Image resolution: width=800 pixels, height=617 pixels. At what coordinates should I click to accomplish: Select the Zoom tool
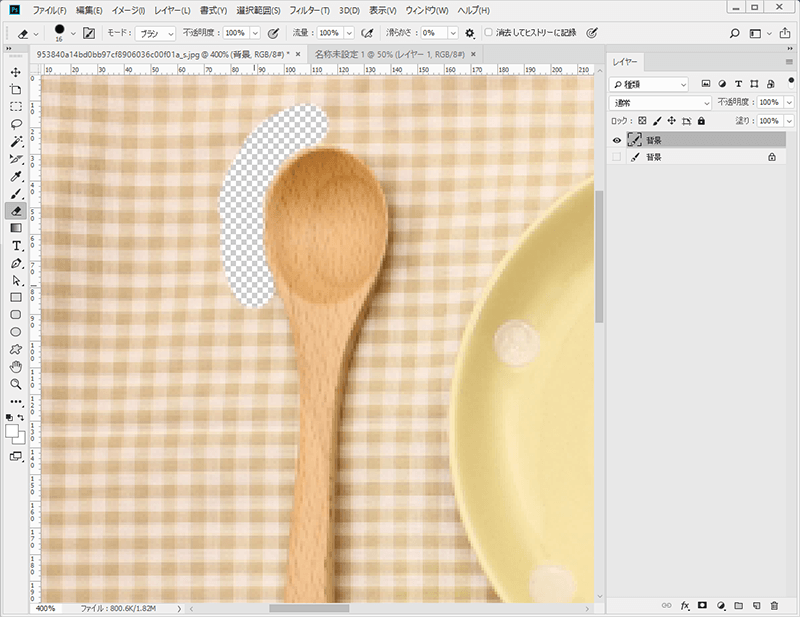pyautogui.click(x=16, y=384)
